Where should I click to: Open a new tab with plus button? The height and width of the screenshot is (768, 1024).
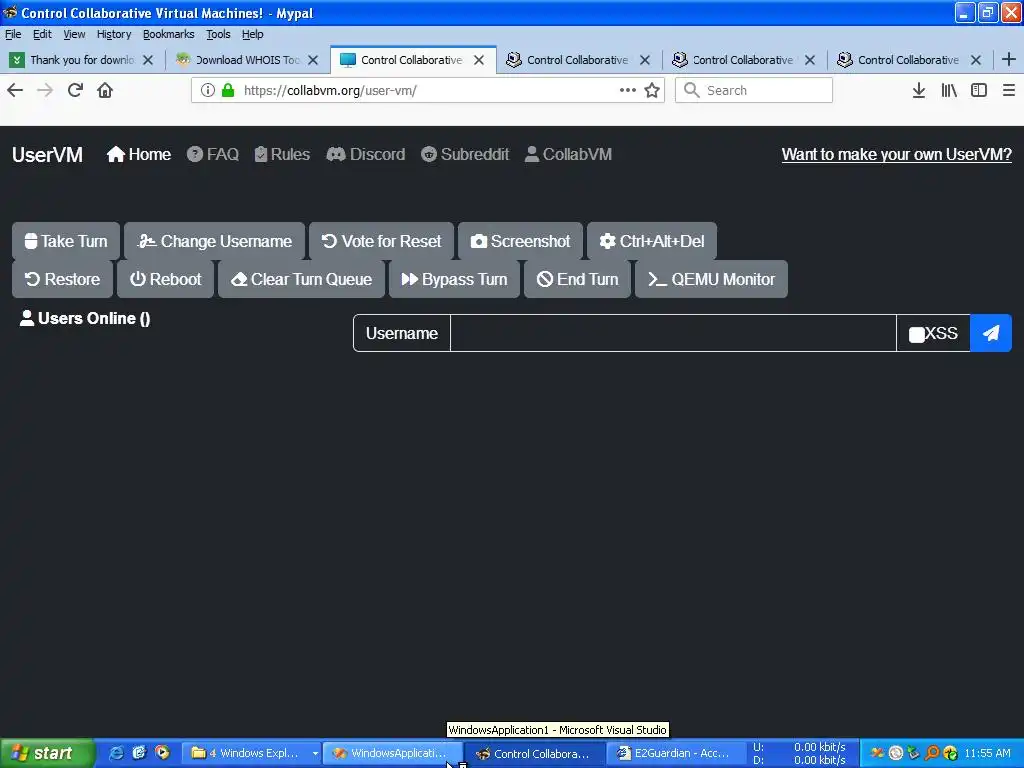tap(1008, 59)
